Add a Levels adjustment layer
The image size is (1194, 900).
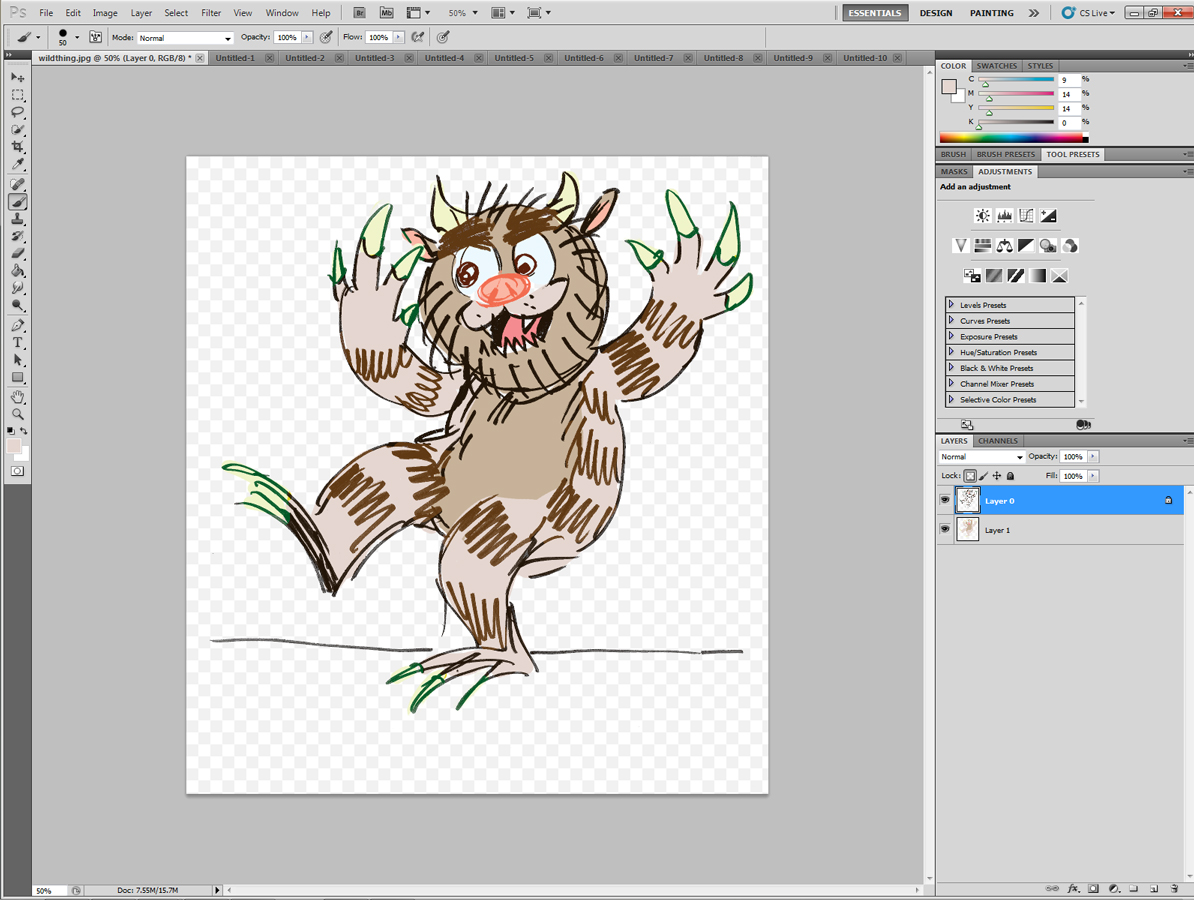(1004, 215)
